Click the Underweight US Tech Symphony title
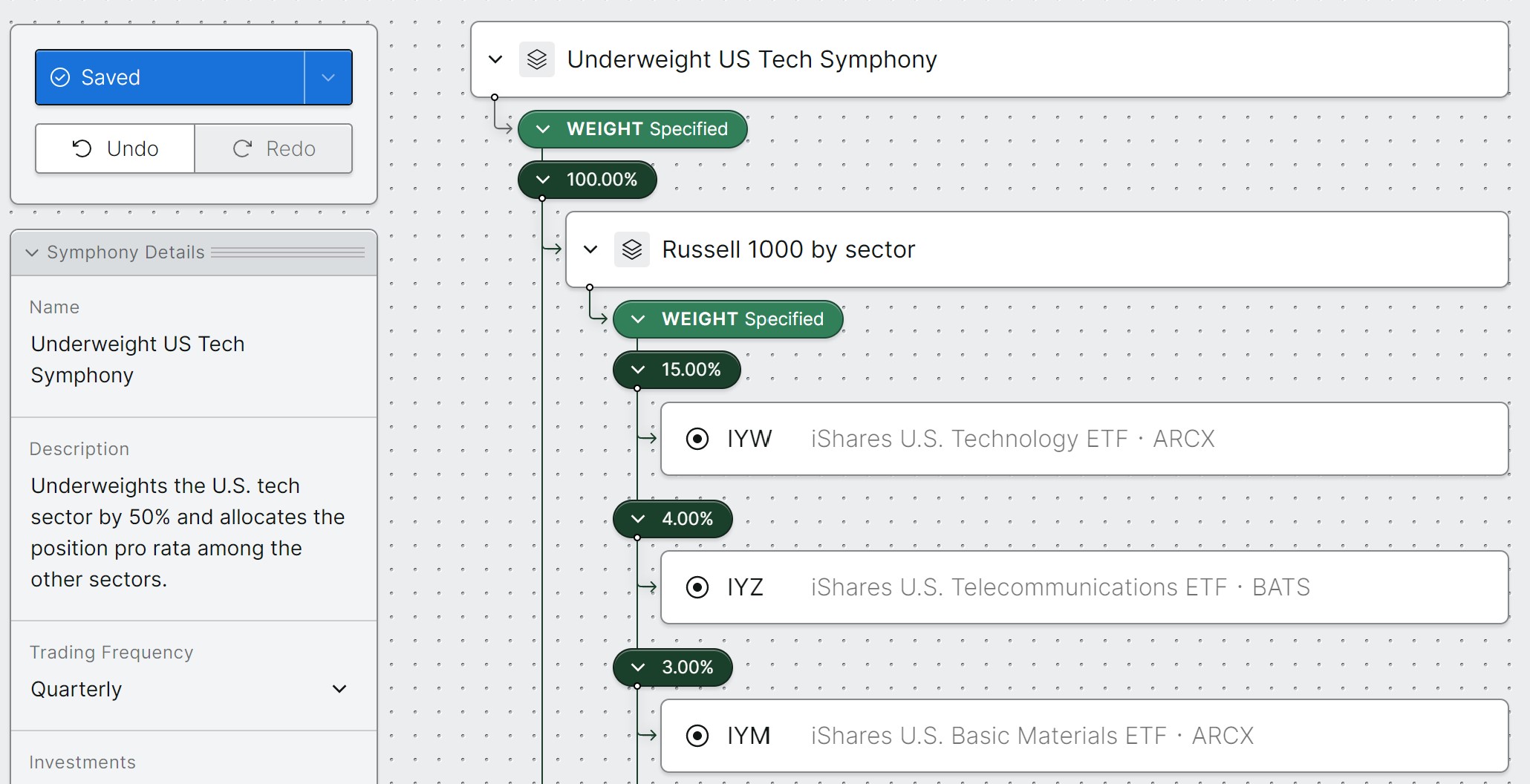Screen dimensions: 1530x784 [x=752, y=59]
